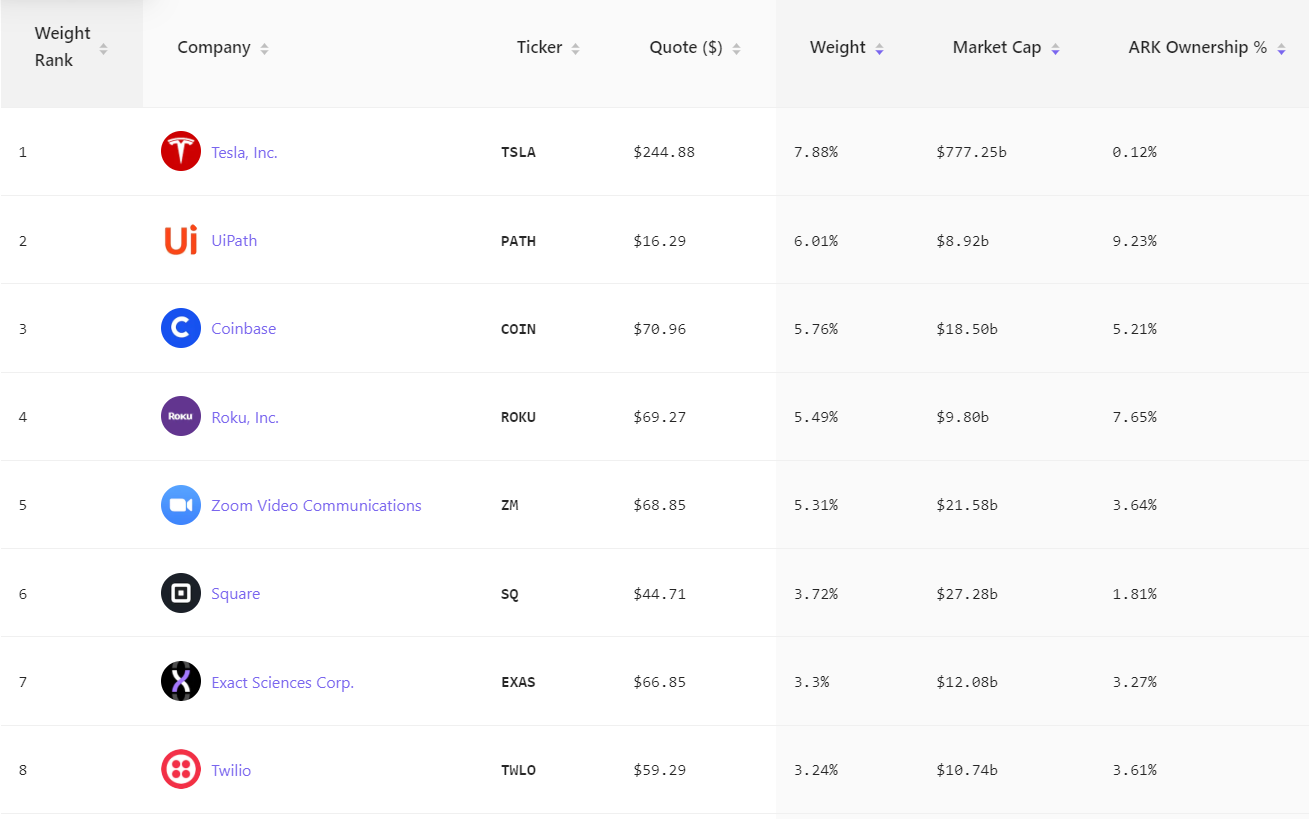Click the Weight column header
1309x819 pixels.
pos(838,48)
